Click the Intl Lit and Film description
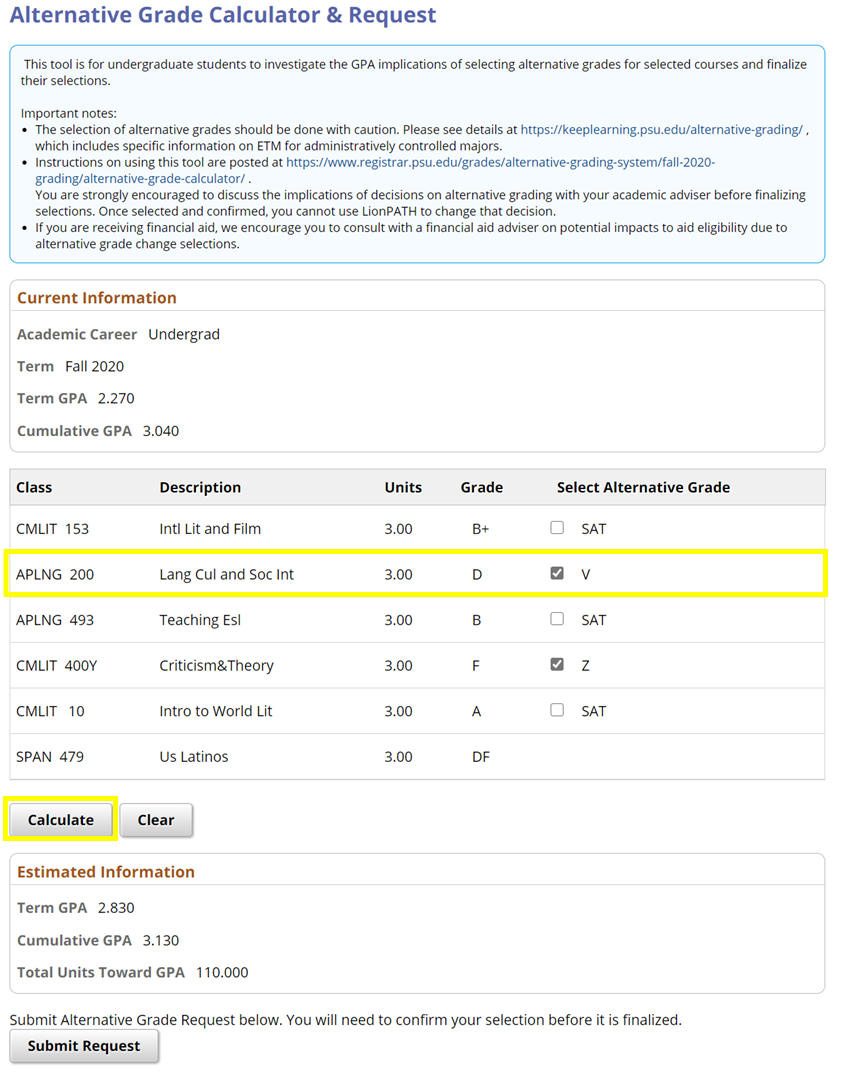This screenshot has width=864, height=1089. (x=210, y=529)
